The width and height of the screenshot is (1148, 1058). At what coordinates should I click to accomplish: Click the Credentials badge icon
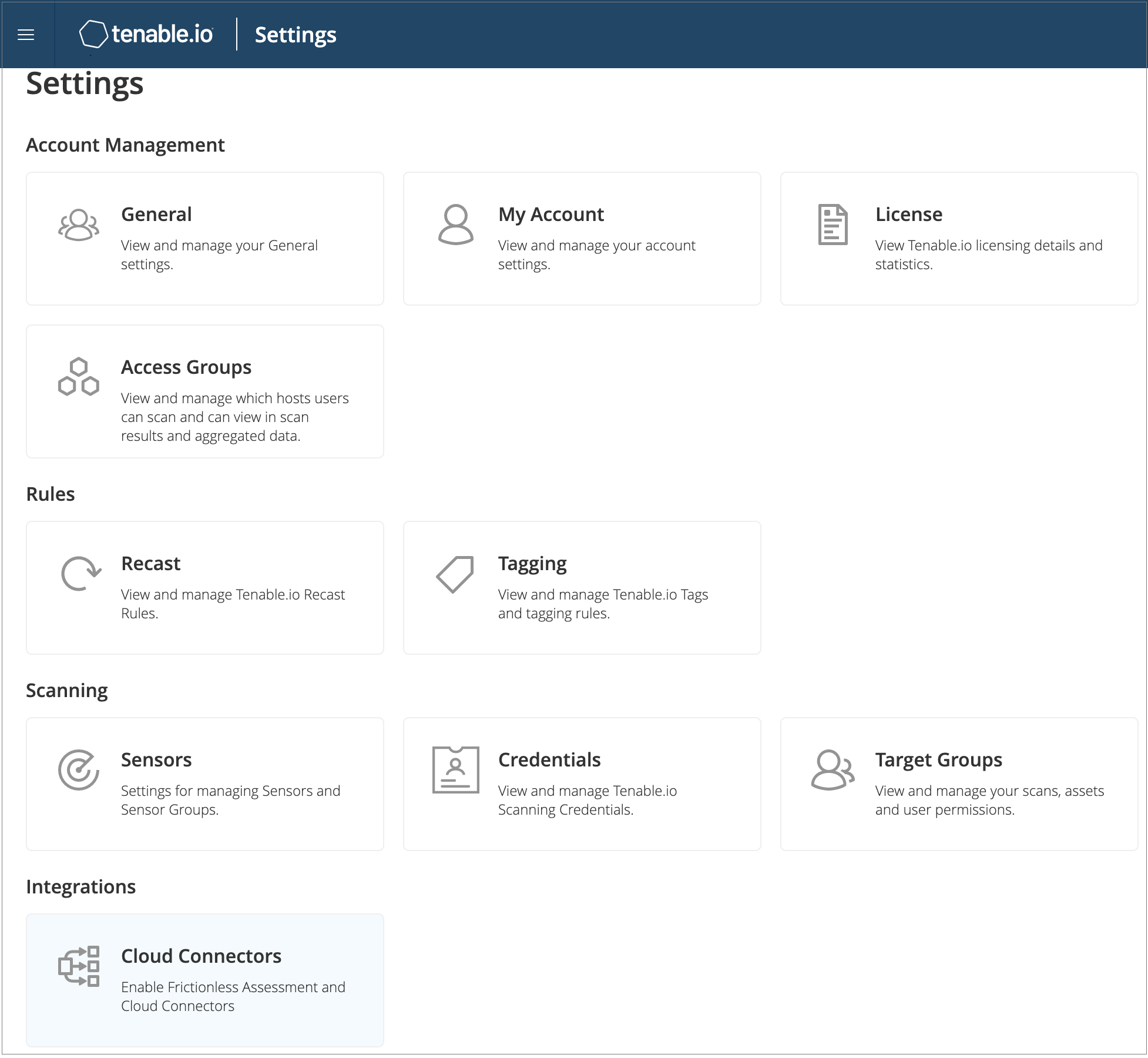[x=455, y=770]
